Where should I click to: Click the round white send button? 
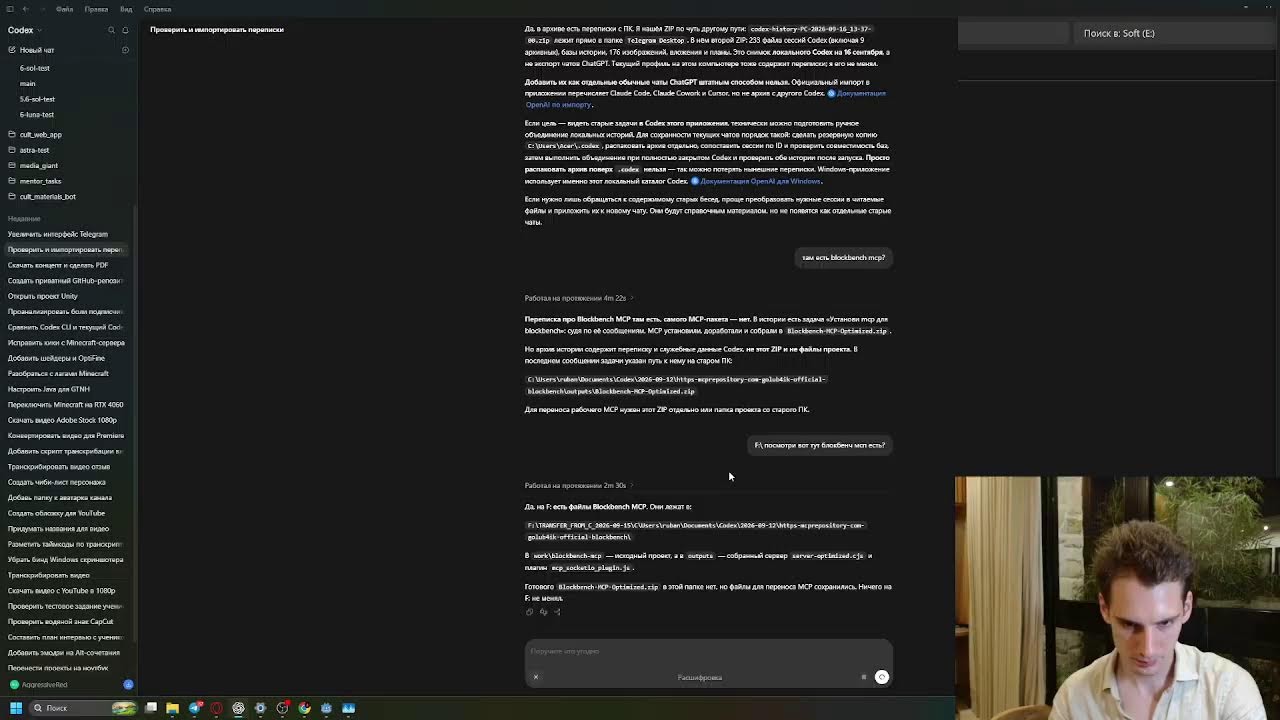coord(882,677)
